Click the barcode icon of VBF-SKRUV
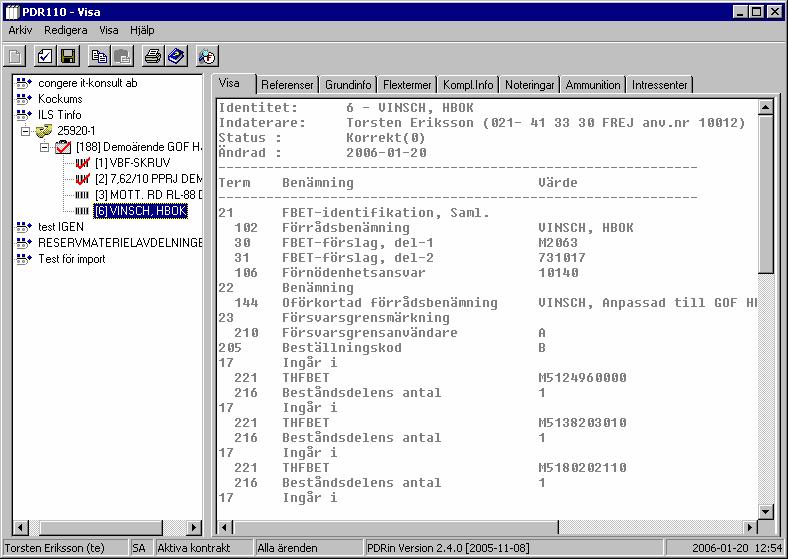The height and width of the screenshot is (559, 788). click(82, 163)
